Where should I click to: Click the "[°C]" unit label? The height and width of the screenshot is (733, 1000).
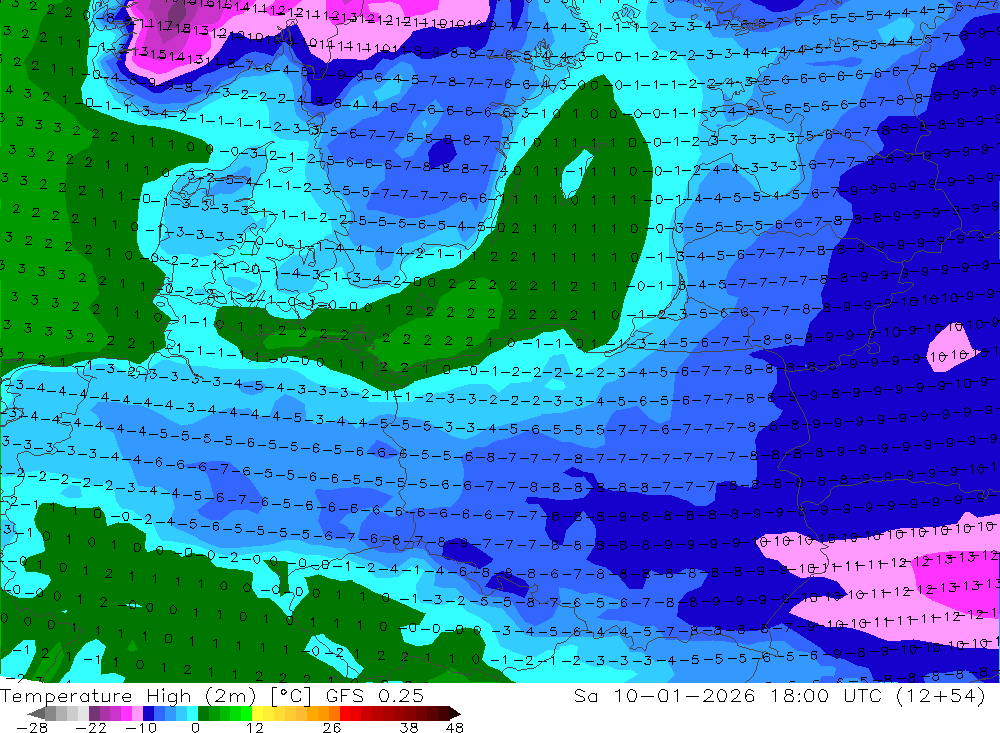[x=291, y=696]
